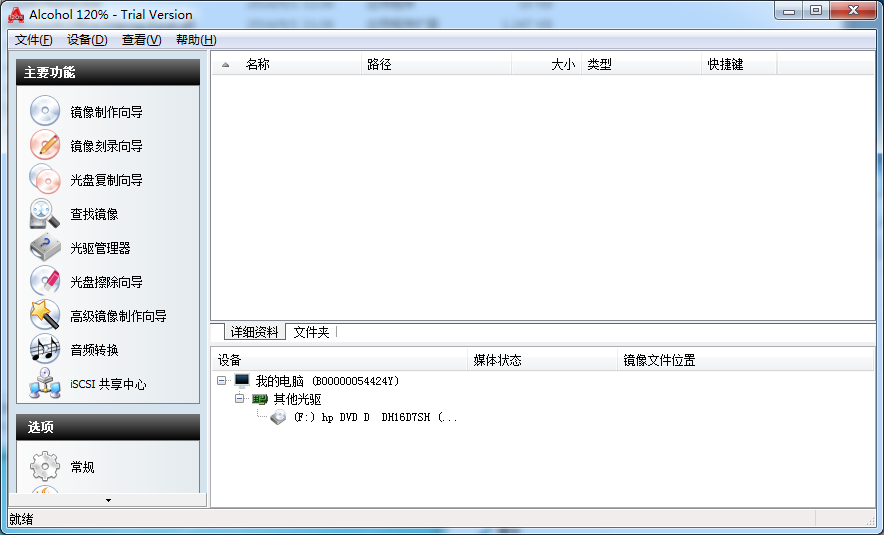884x535 pixels.
Task: Open the 文件(F) menu
Action: [33, 40]
